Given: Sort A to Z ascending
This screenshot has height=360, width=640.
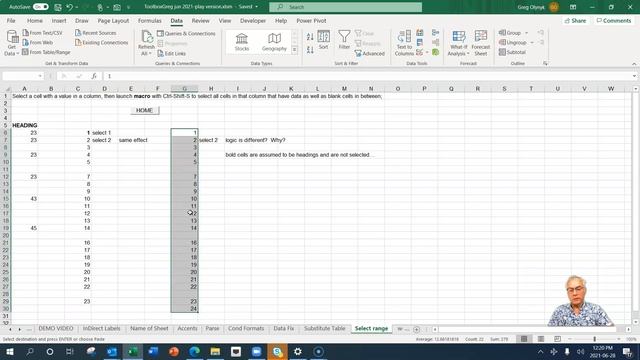Looking at the screenshot, I should pos(310,37).
